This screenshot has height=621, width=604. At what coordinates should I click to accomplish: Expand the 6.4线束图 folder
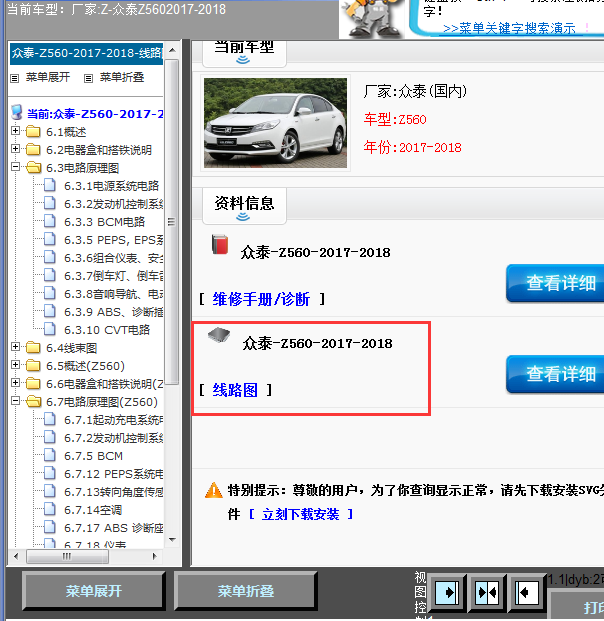click(15, 347)
